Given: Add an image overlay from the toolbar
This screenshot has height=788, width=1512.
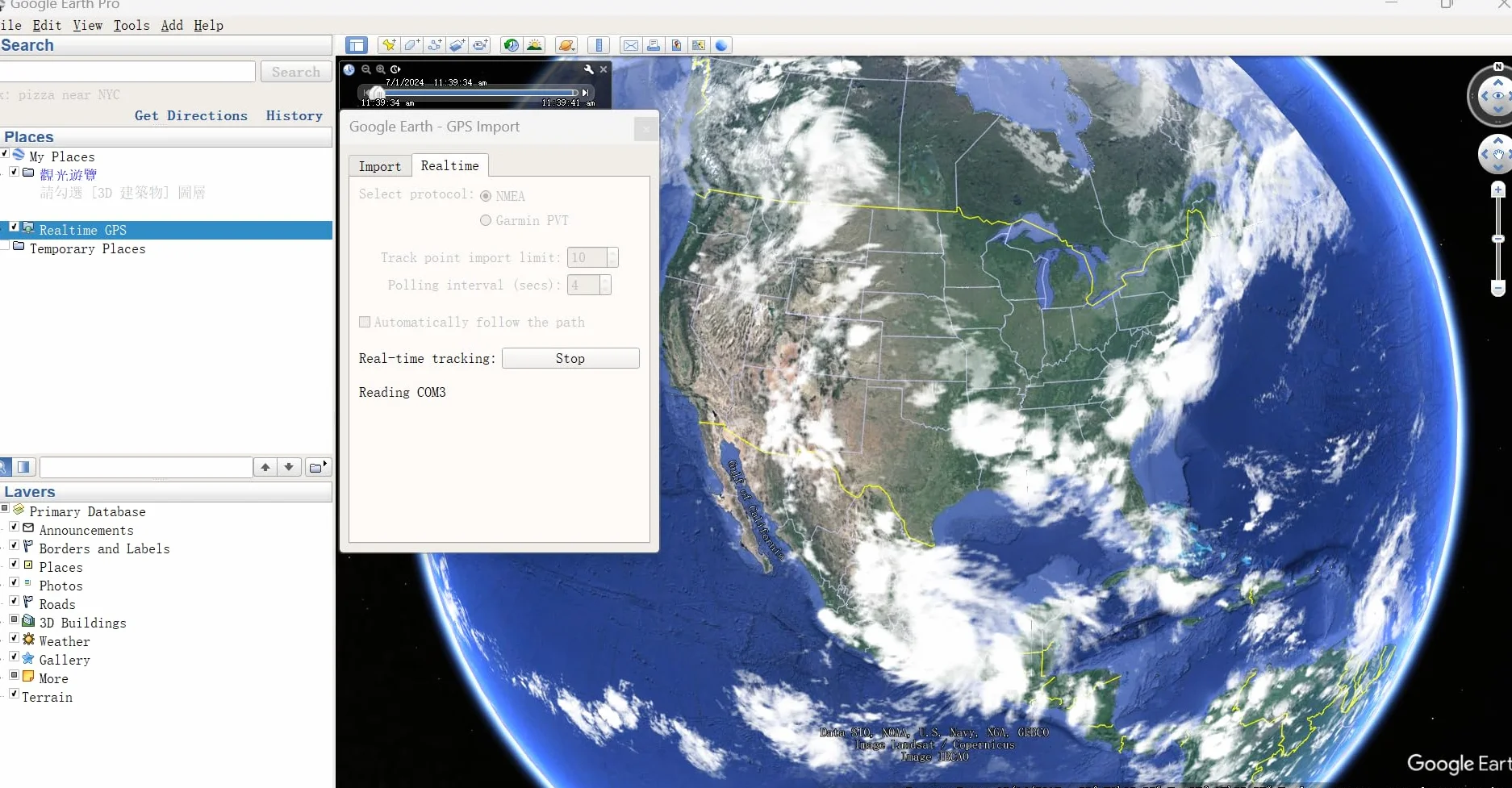Looking at the screenshot, I should tap(457, 45).
